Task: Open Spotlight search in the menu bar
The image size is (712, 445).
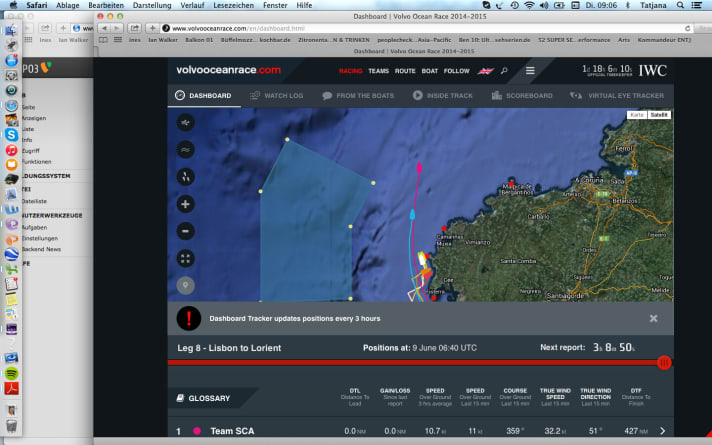Action: 680,5
